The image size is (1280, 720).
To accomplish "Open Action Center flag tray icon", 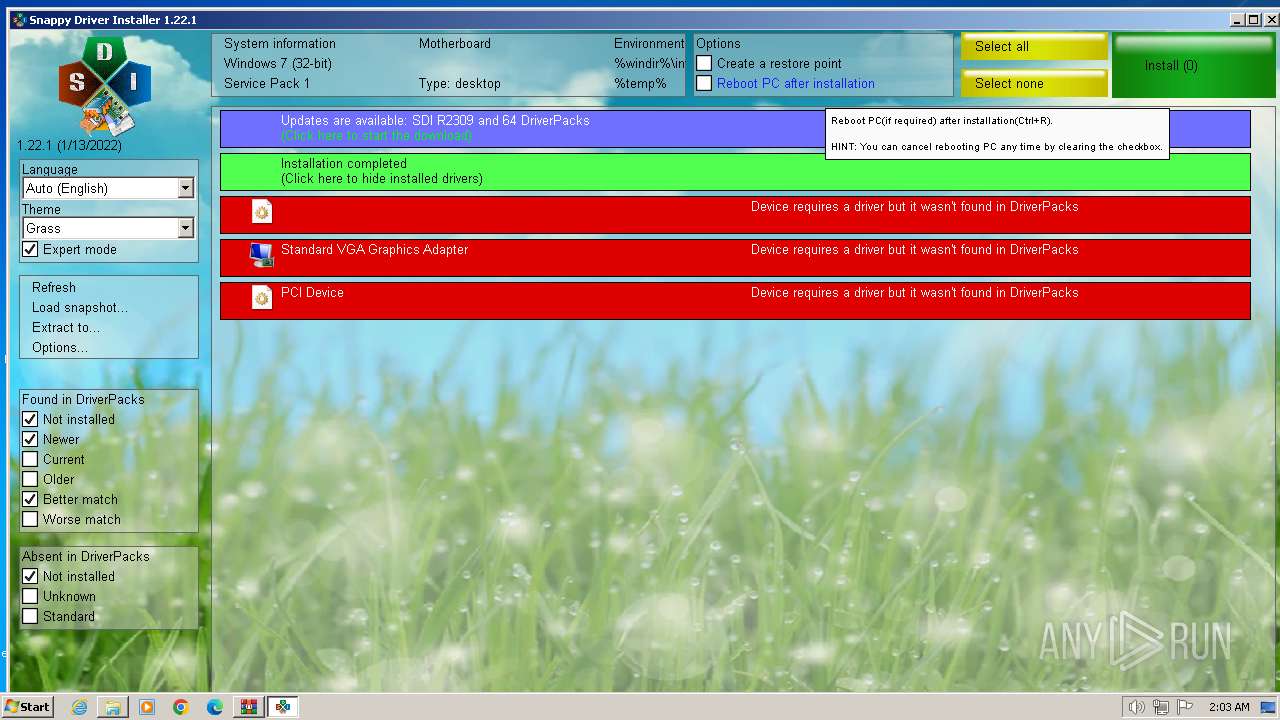I will pyautogui.click(x=1185, y=707).
